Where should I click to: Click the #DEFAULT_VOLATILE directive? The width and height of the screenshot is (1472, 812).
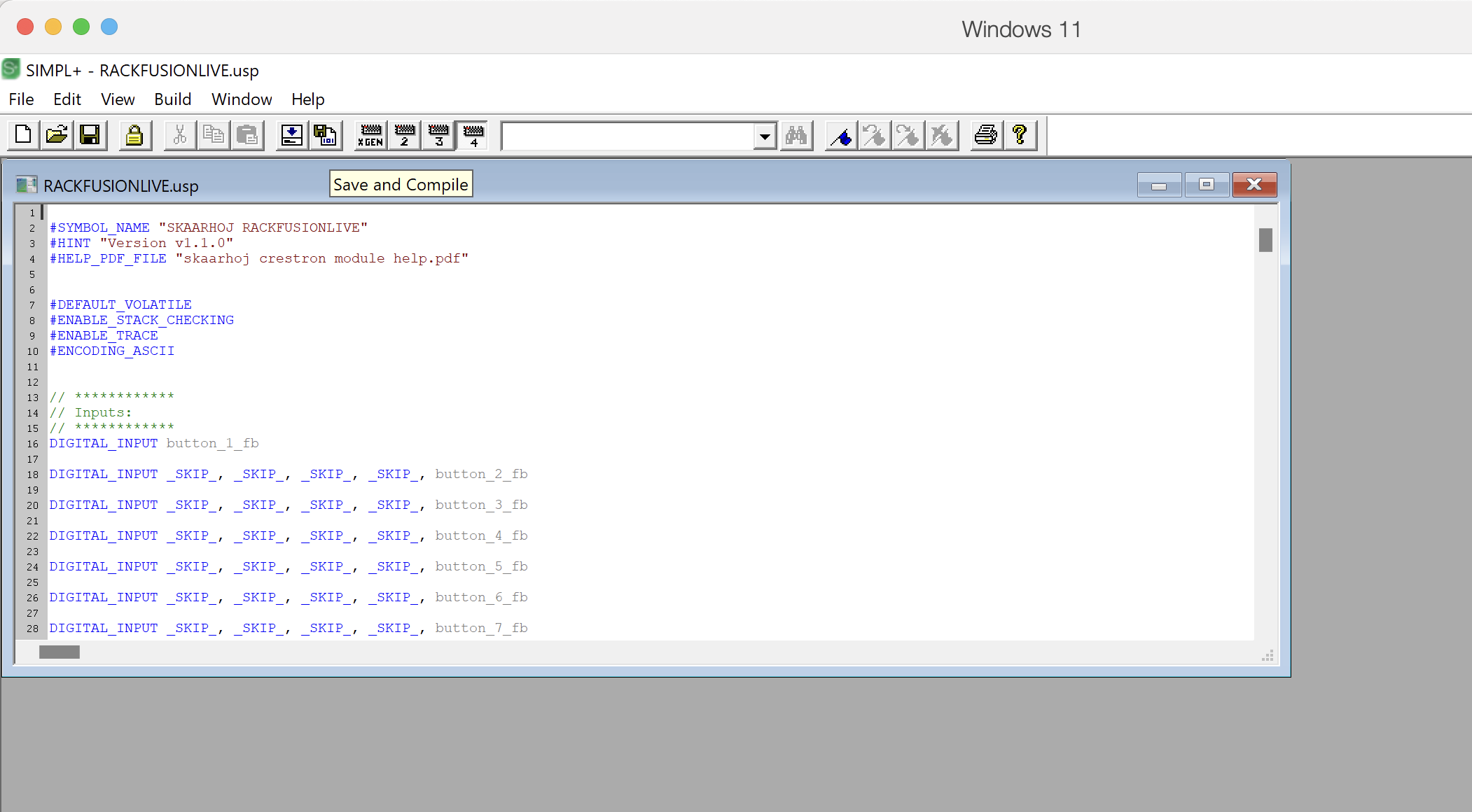[120, 304]
